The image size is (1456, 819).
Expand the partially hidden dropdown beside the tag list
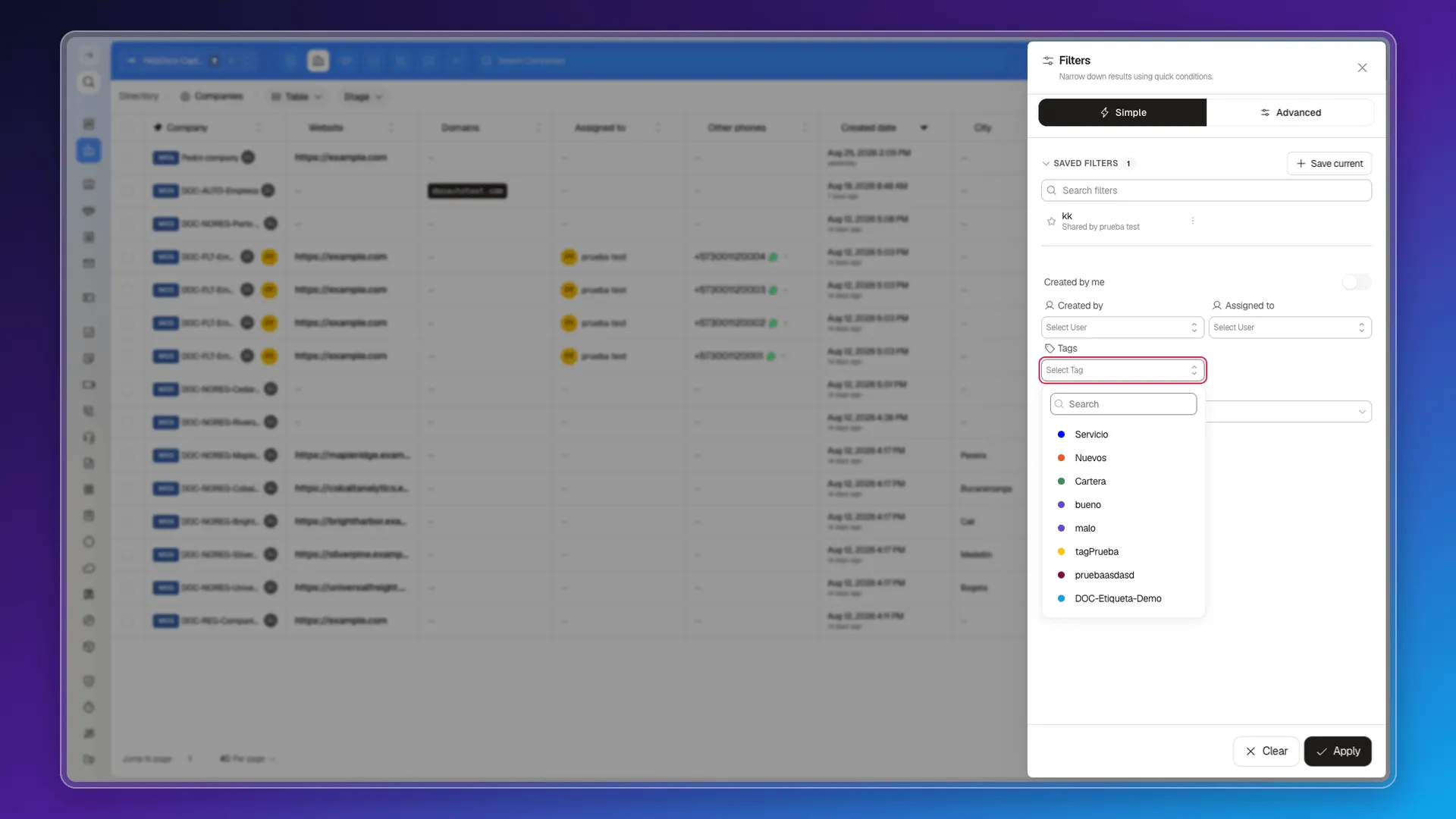(1289, 412)
